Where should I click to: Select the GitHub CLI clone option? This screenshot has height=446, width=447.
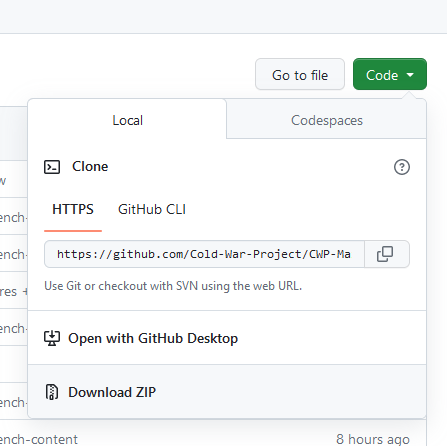[x=152, y=210]
